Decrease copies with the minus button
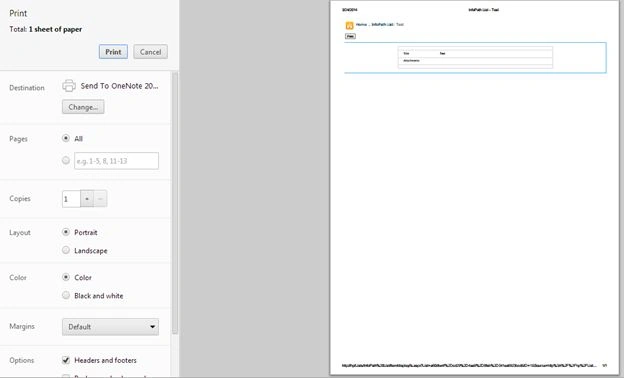Screen dimensions: 624x378 100,199
